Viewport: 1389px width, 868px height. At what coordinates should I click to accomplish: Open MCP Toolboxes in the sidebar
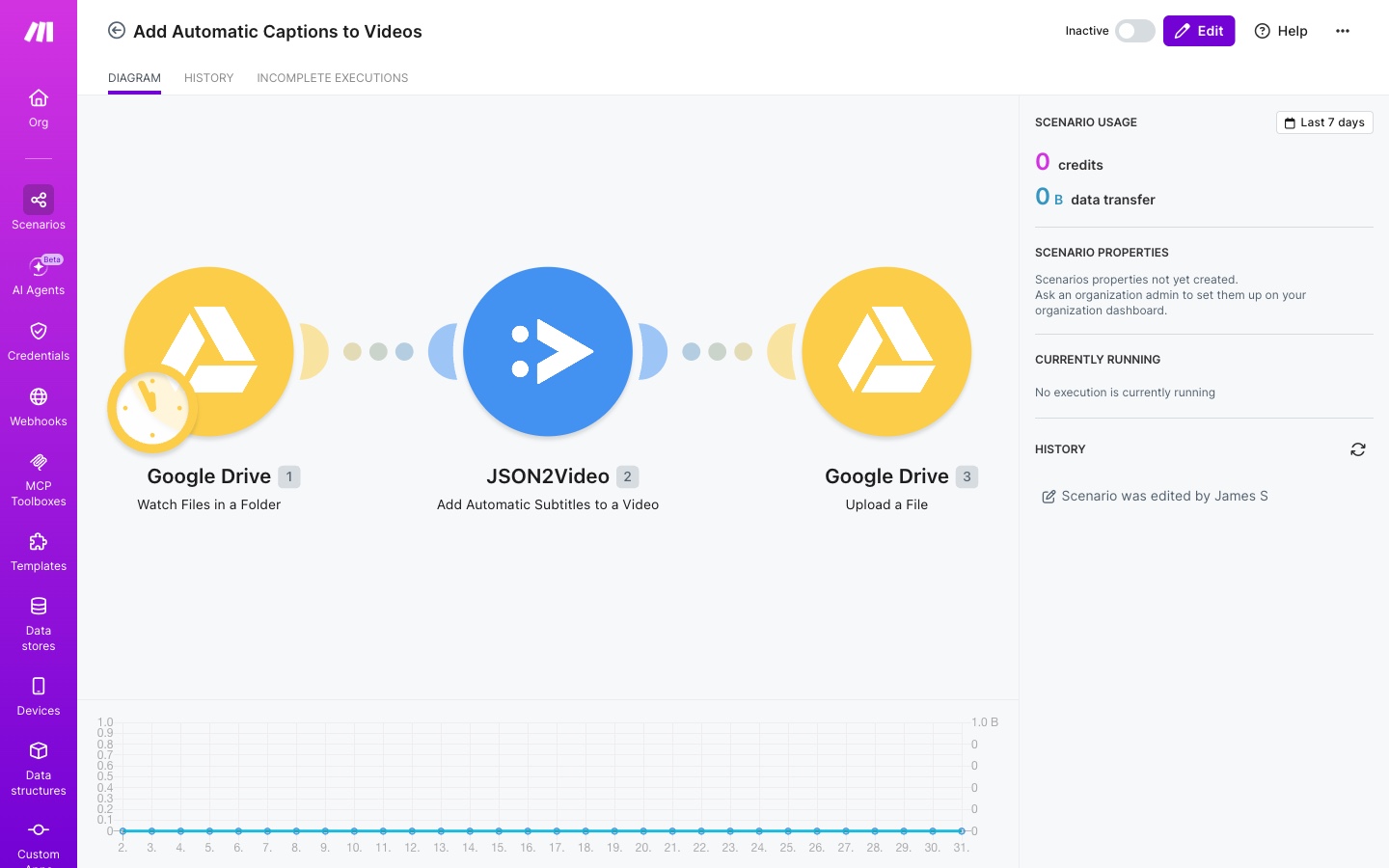[x=39, y=479]
